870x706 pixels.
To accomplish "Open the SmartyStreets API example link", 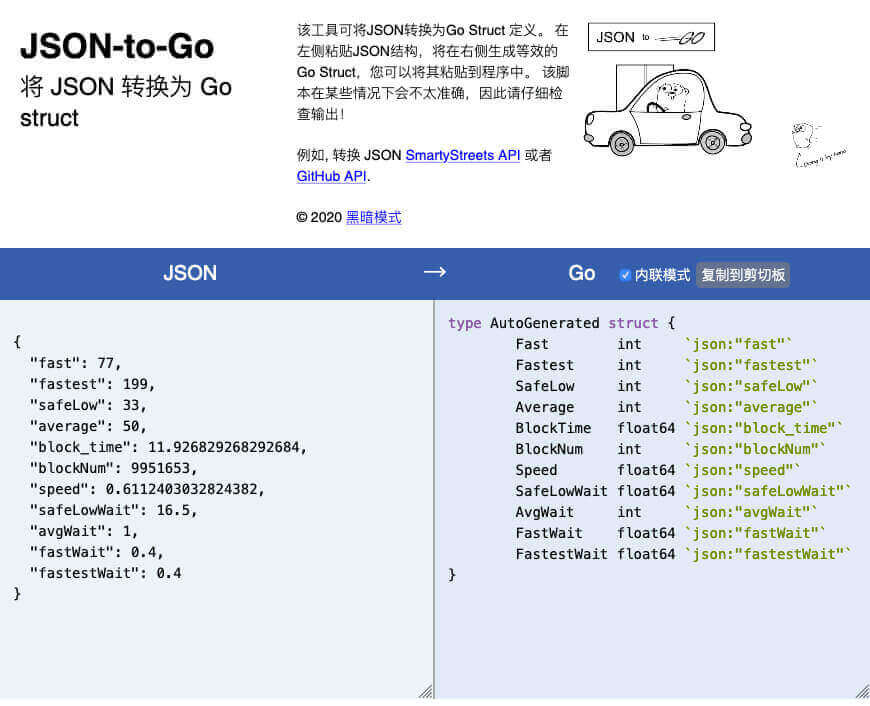I will pos(462,155).
